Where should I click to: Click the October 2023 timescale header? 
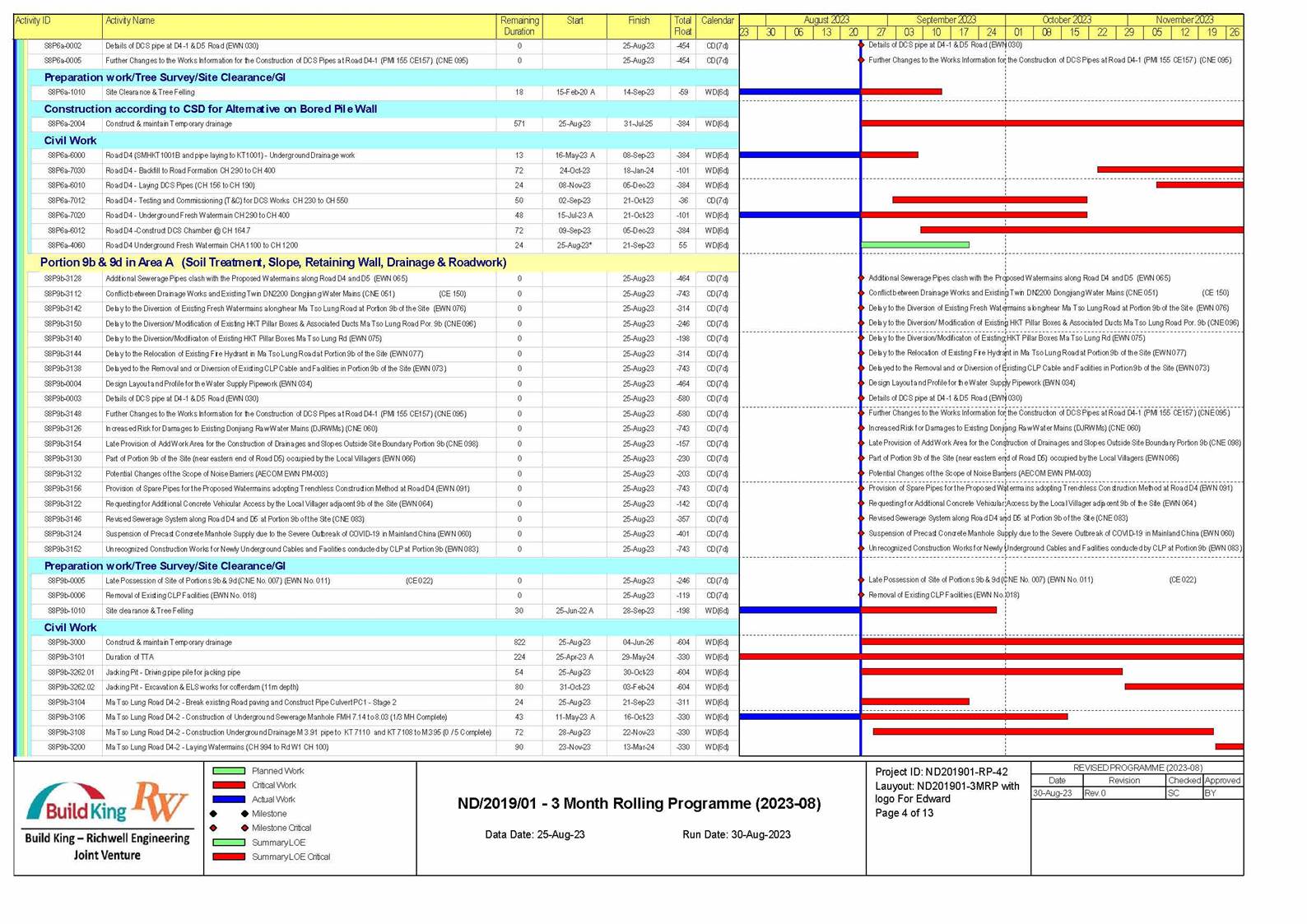(1067, 20)
